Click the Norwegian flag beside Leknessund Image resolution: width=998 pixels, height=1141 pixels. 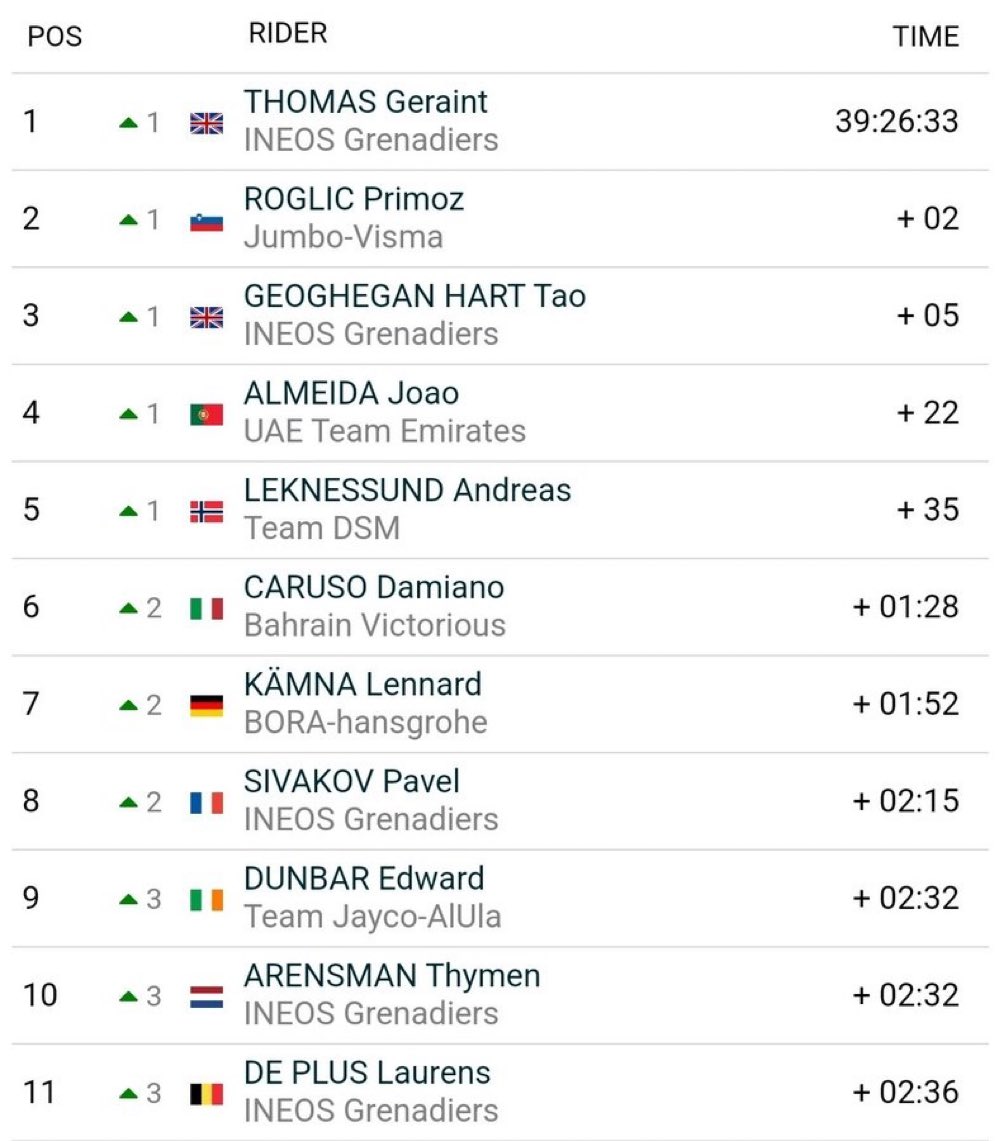207,511
